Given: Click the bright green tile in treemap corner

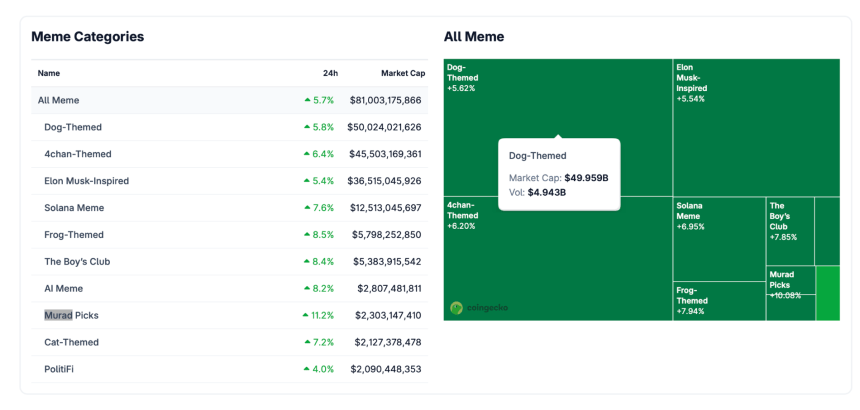Looking at the screenshot, I should [x=828, y=293].
